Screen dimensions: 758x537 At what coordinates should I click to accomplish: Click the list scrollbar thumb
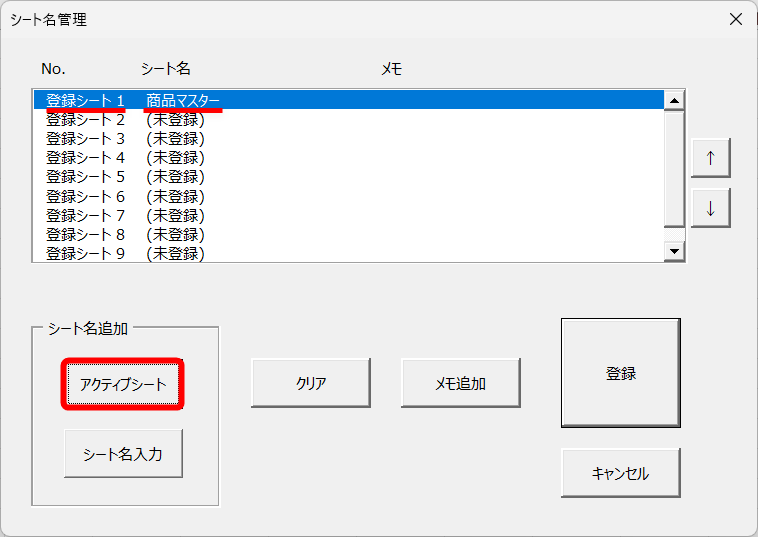pyautogui.click(x=674, y=169)
